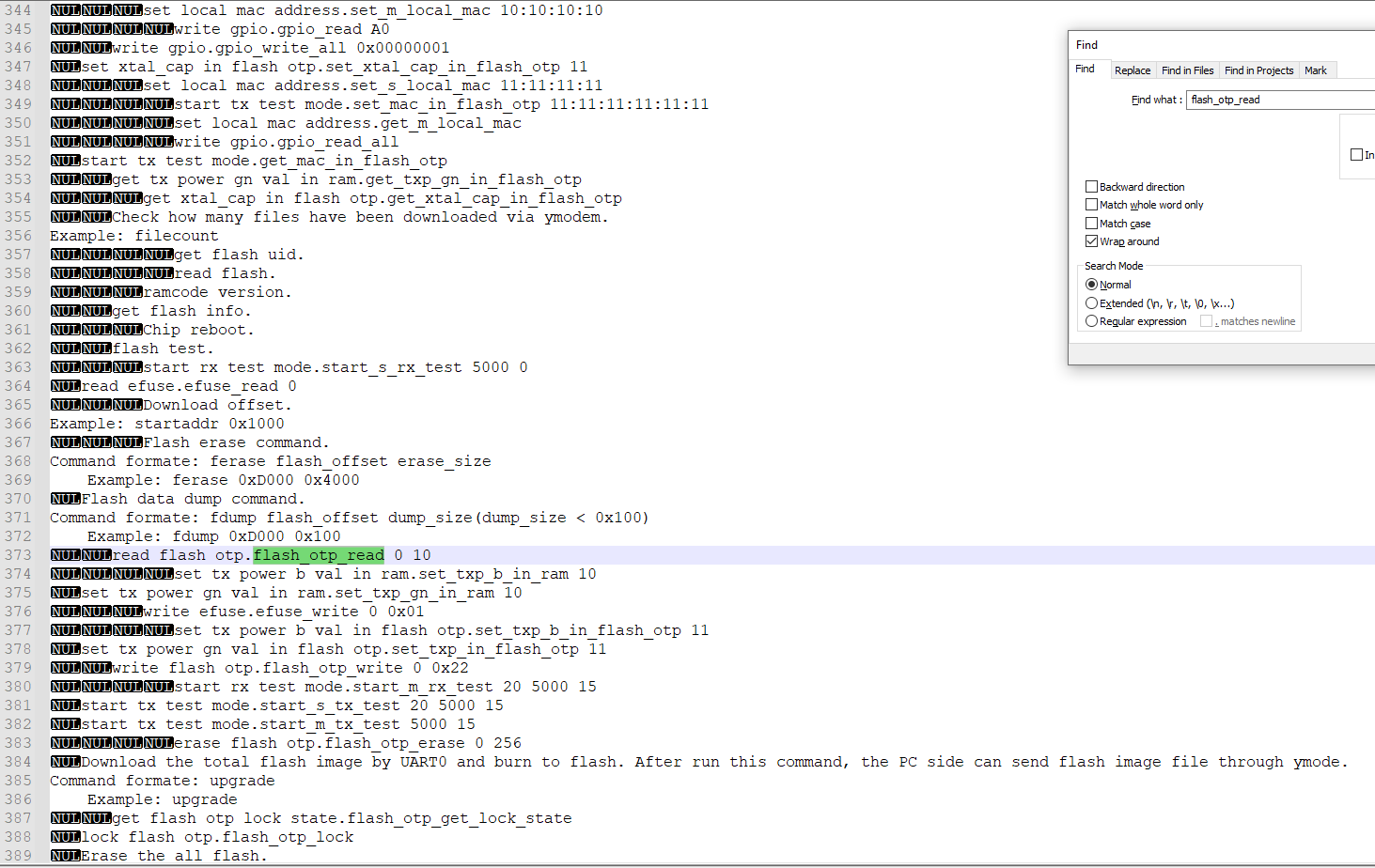The height and width of the screenshot is (868, 1375).
Task: Select the Find tab in the dialog
Action: coord(1086,69)
